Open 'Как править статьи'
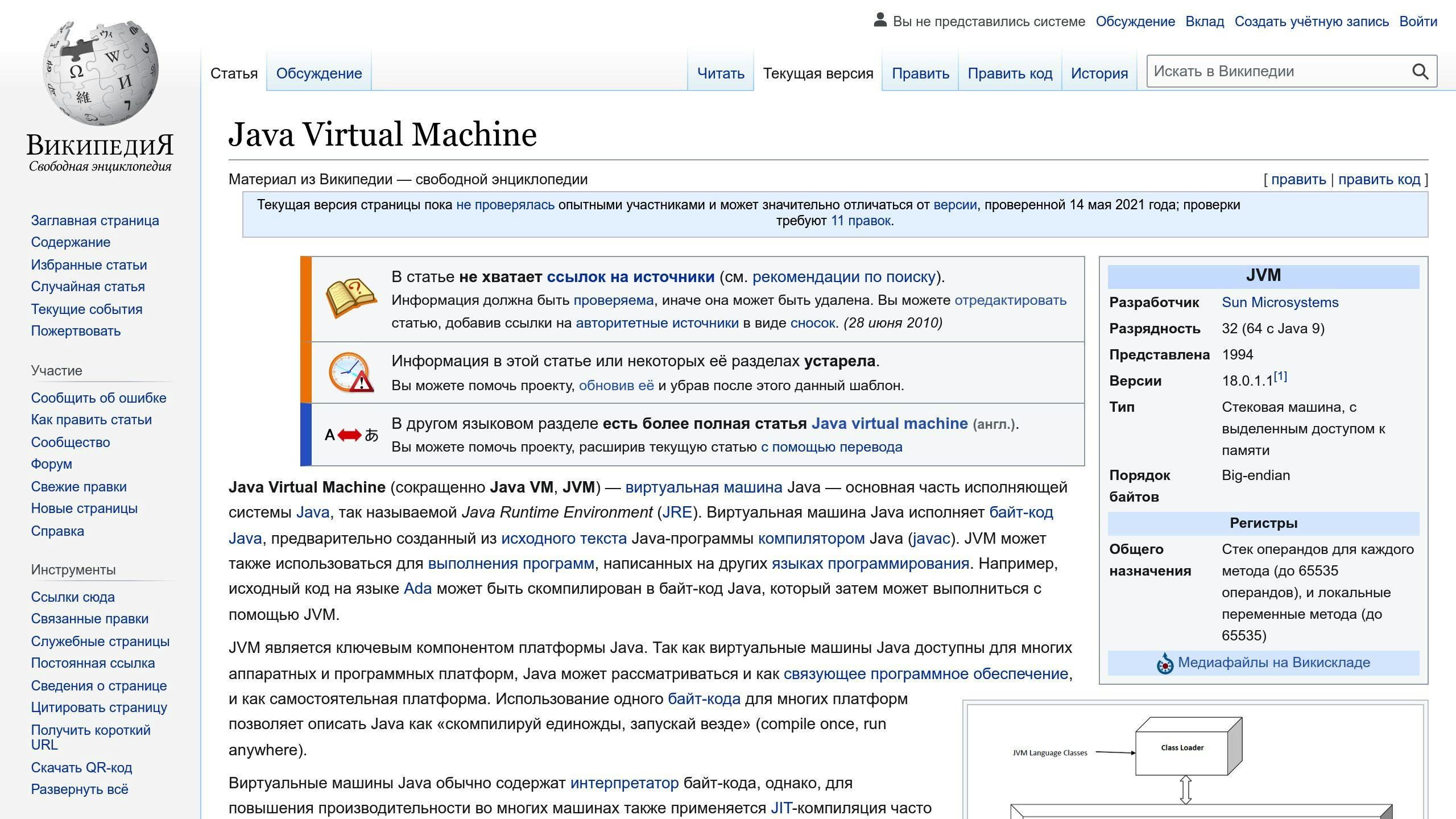Viewport: 1456px width, 819px height. [91, 420]
